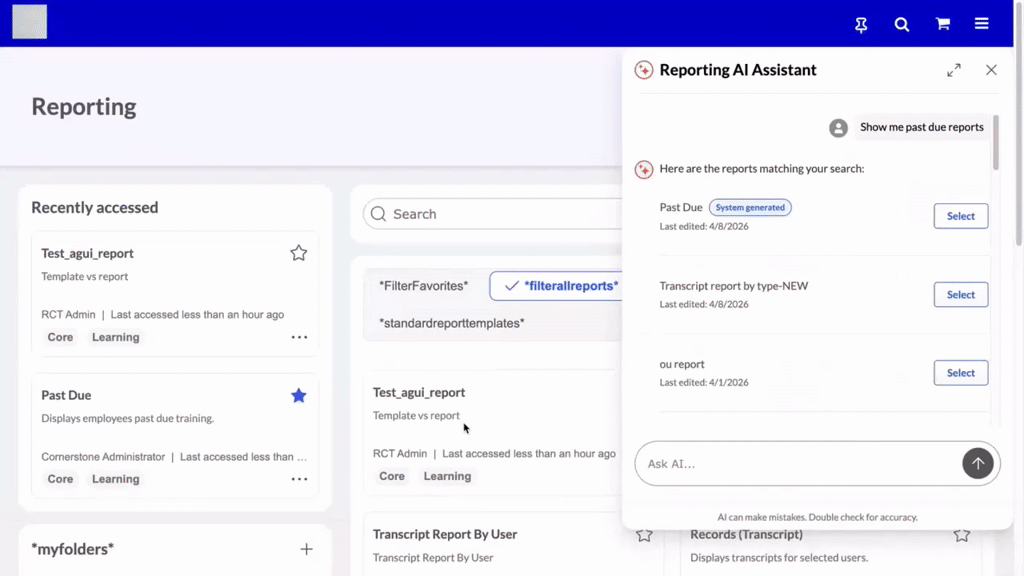
Task: Click the myfolders section heading
Action: (x=72, y=549)
